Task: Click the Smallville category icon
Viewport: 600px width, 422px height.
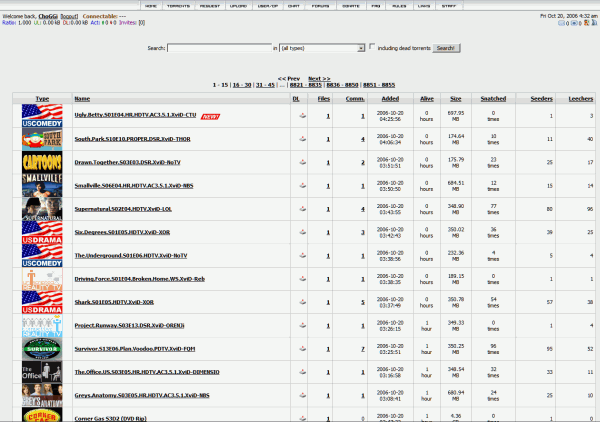Action: point(42,186)
